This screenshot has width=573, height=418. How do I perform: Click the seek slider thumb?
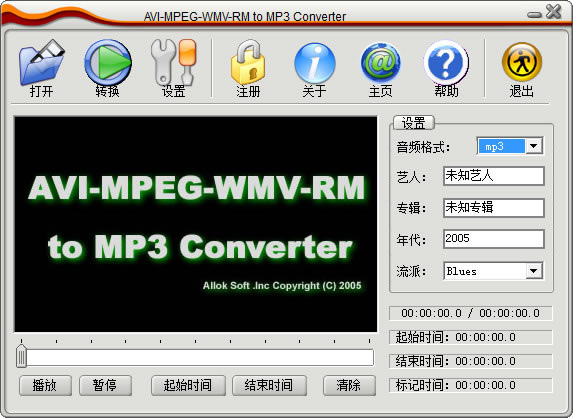(22, 356)
